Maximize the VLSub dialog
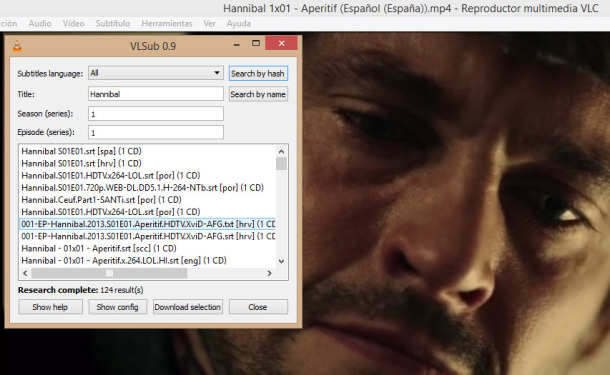 tap(256, 43)
